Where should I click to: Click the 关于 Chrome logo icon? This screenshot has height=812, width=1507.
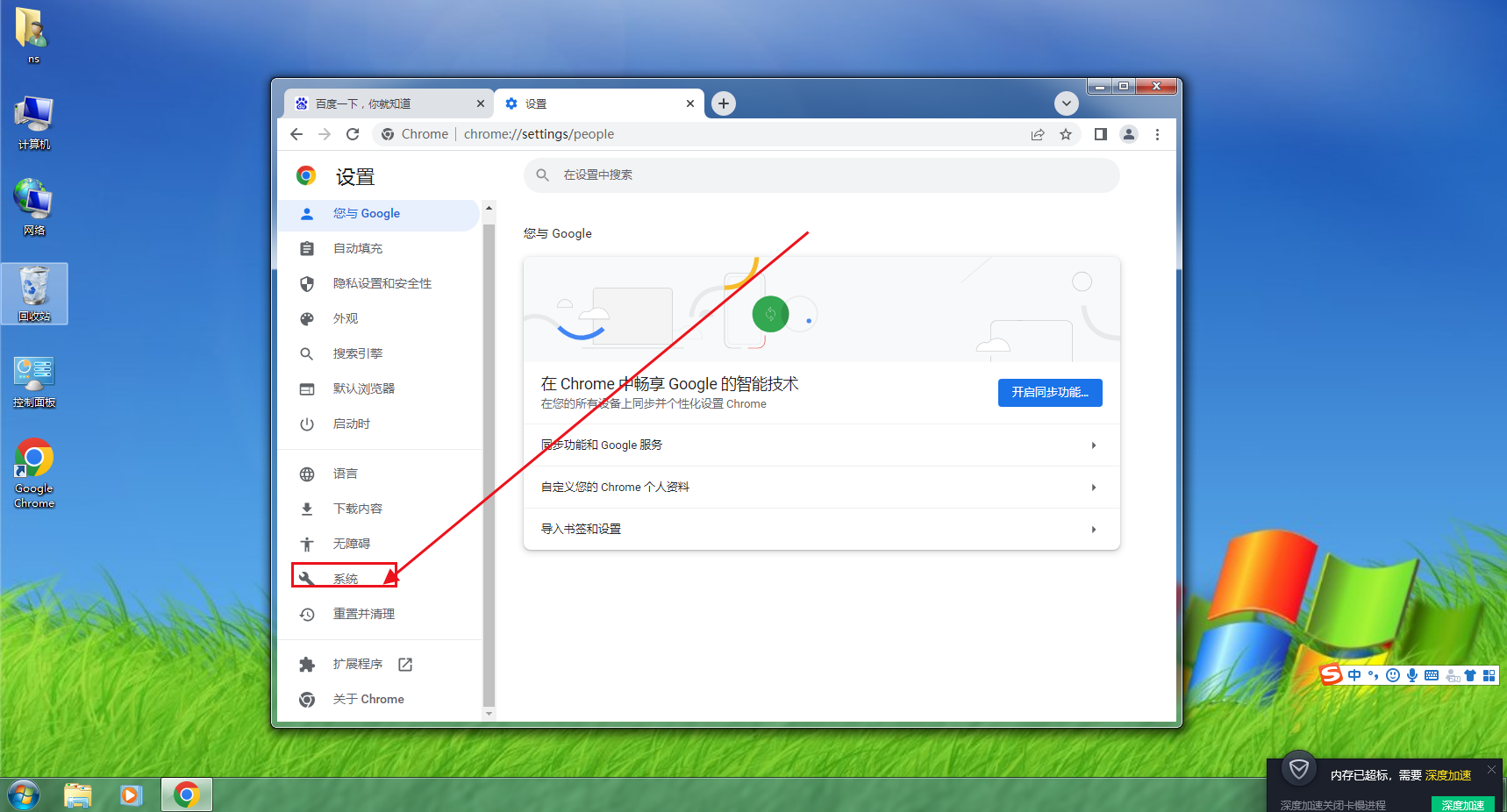(x=307, y=700)
